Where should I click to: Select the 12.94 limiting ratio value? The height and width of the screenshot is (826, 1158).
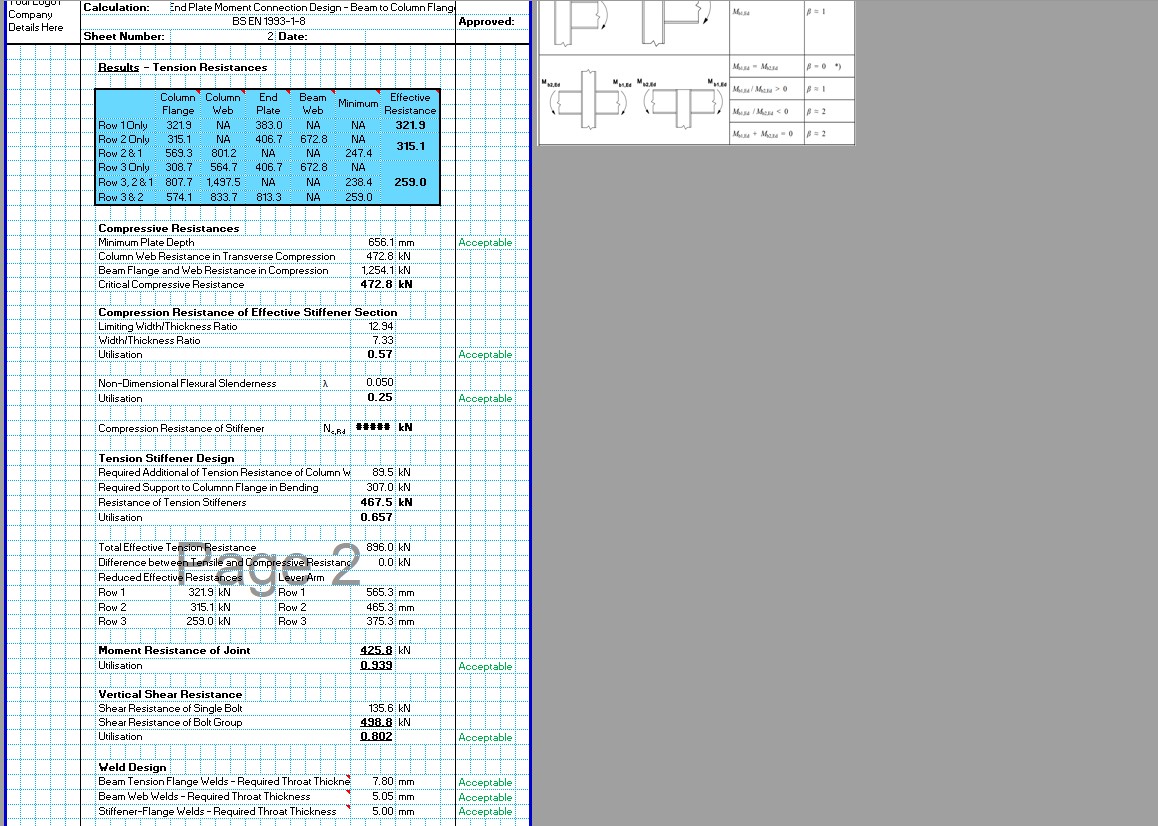pyautogui.click(x=381, y=327)
